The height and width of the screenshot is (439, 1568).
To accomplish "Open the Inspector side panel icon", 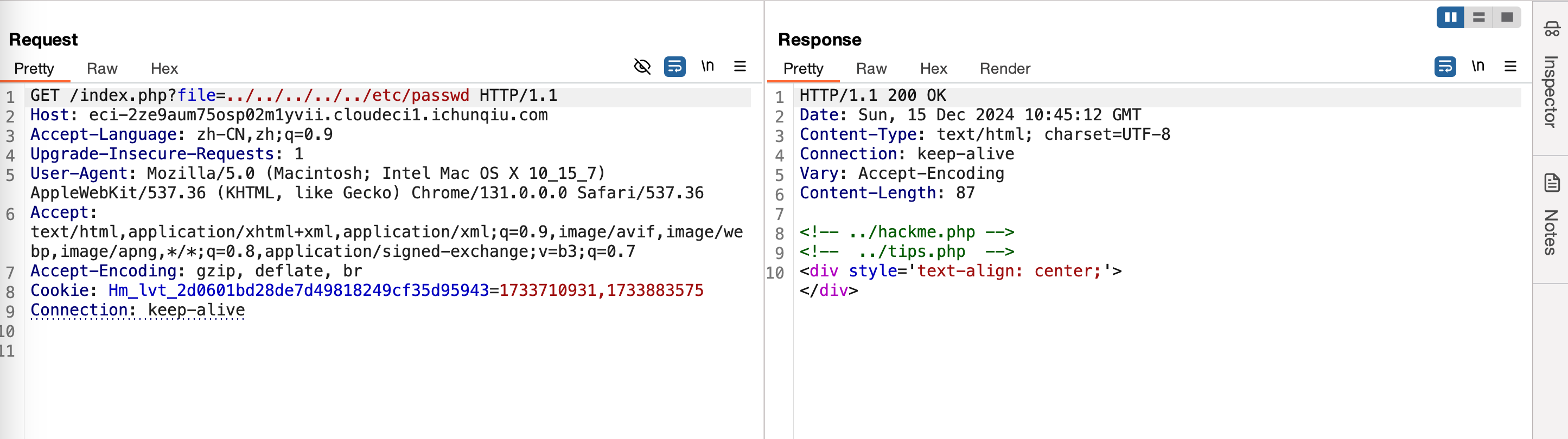I will tap(1551, 29).
